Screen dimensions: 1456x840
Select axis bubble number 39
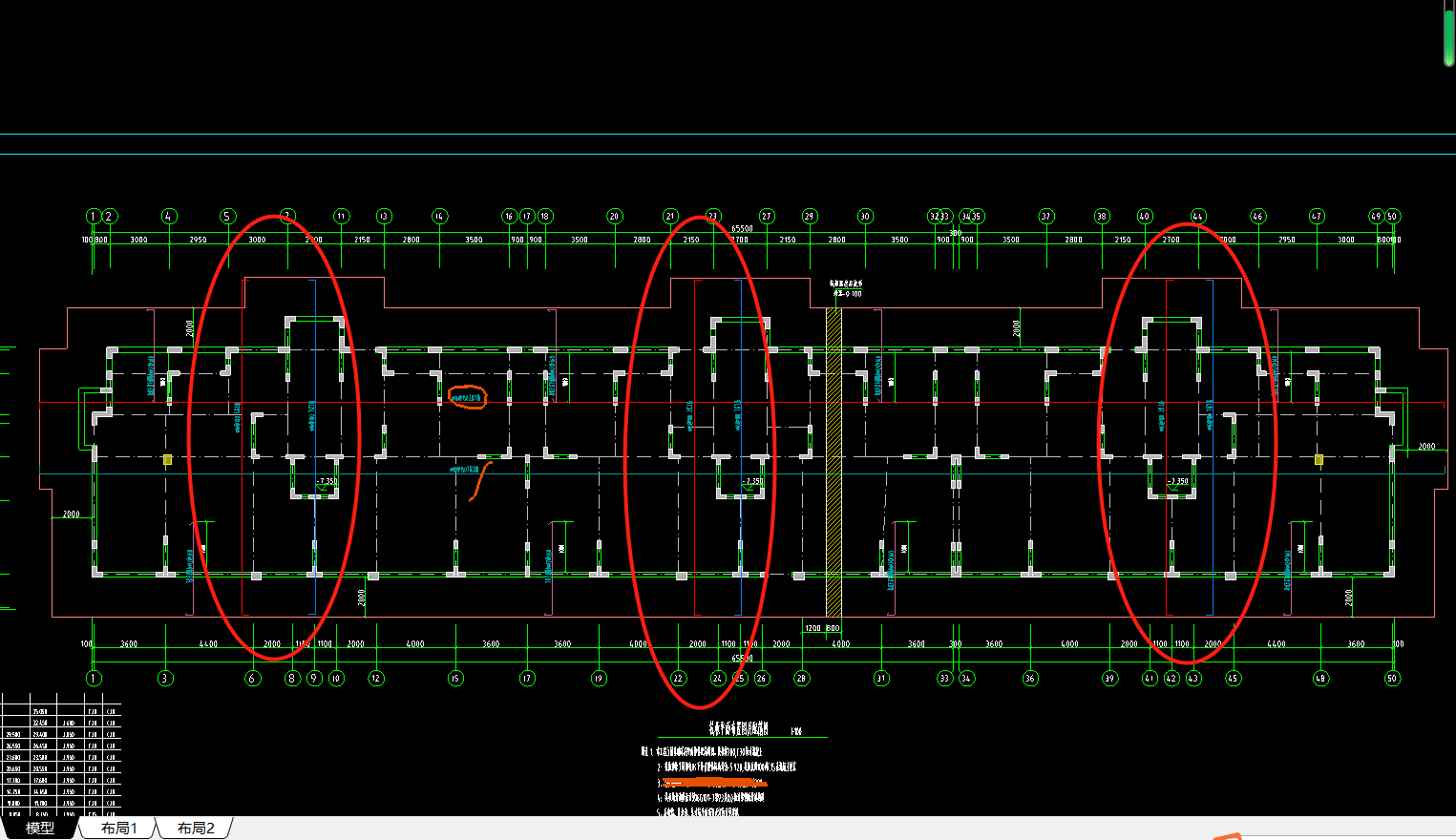point(1109,679)
